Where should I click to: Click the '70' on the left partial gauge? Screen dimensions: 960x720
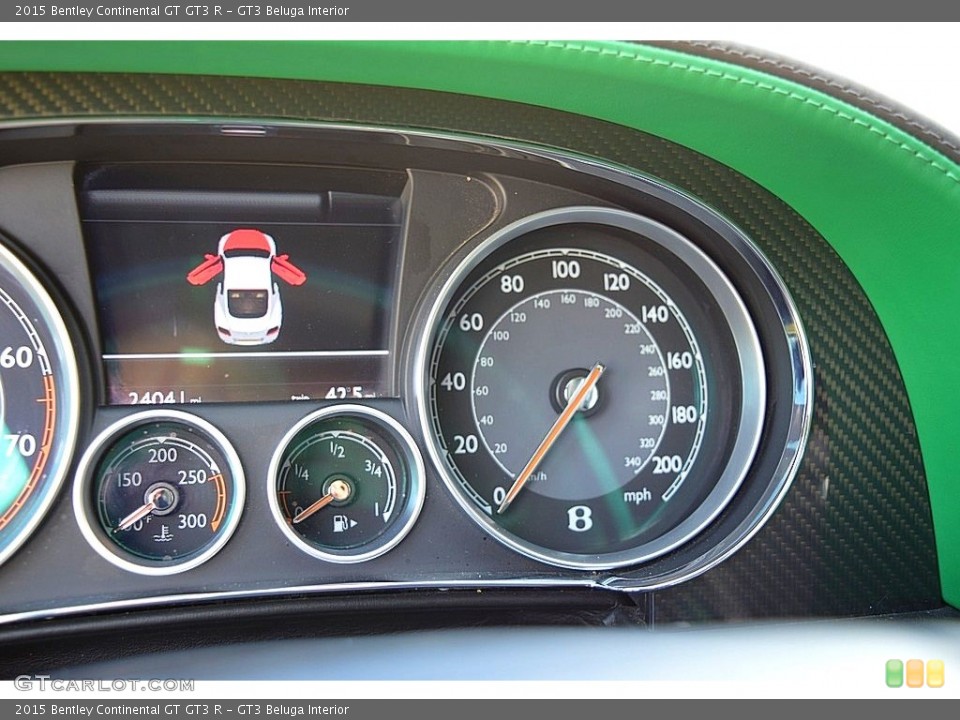[x=20, y=445]
